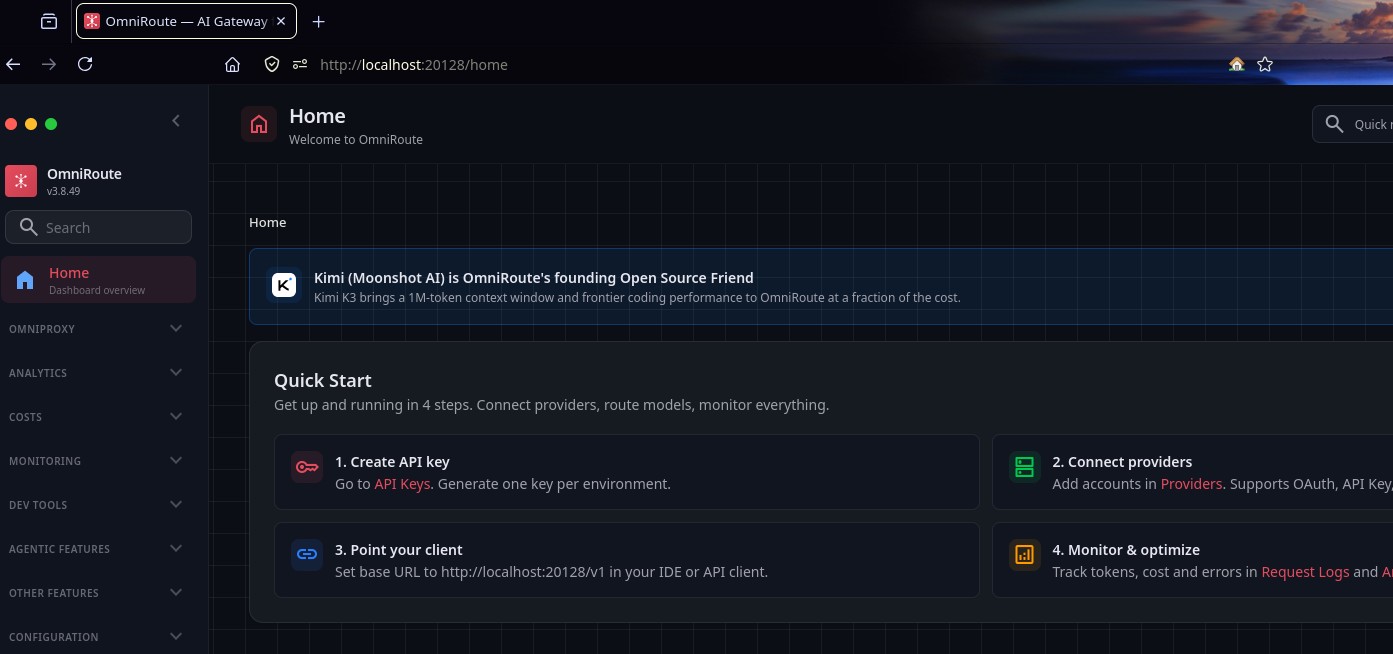Image resolution: width=1393 pixels, height=654 pixels.
Task: Expand the DEV TOOLS sidebar section
Action: [x=98, y=505]
